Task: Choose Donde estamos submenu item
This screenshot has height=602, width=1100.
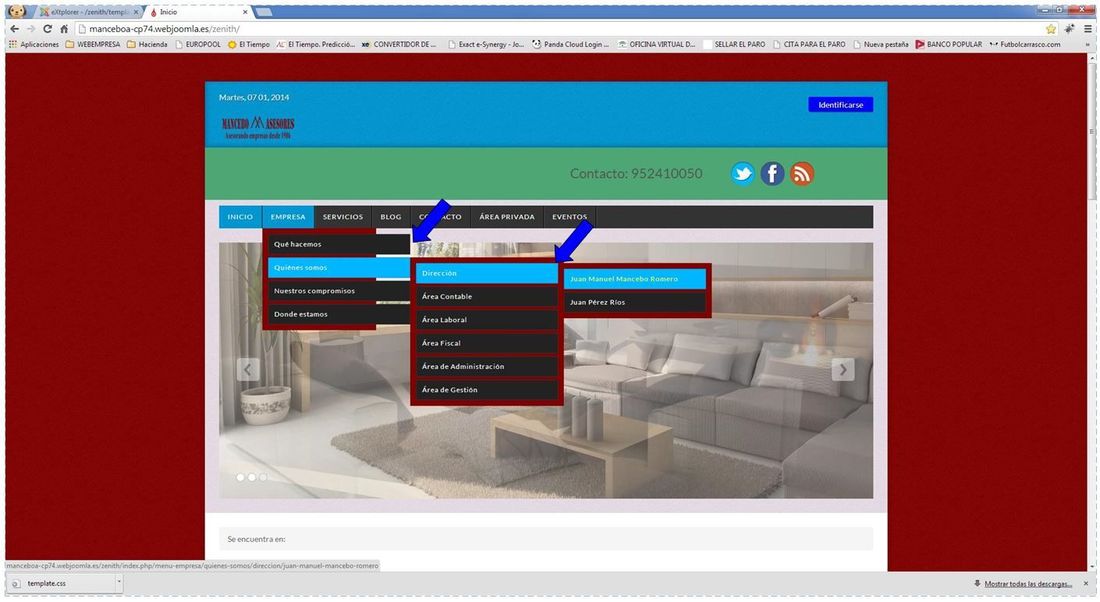Action: coord(339,314)
